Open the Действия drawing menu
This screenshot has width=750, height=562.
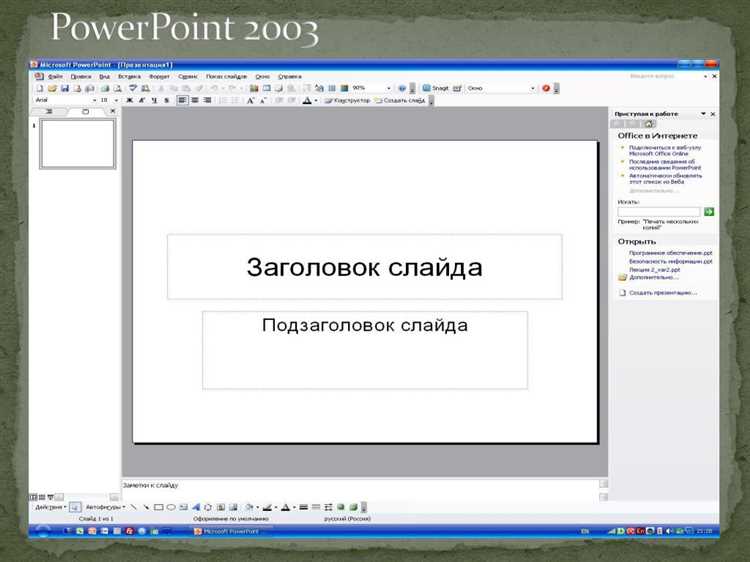(x=50, y=507)
